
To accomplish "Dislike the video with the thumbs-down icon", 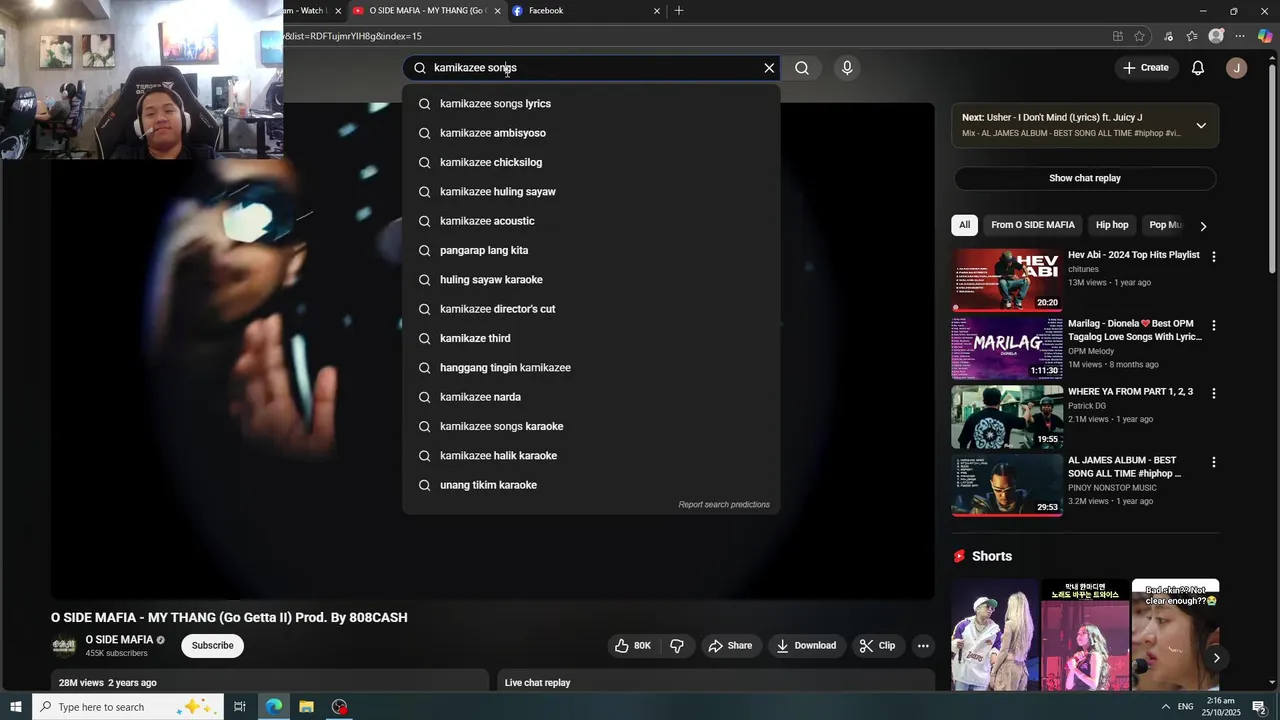I will (677, 646).
